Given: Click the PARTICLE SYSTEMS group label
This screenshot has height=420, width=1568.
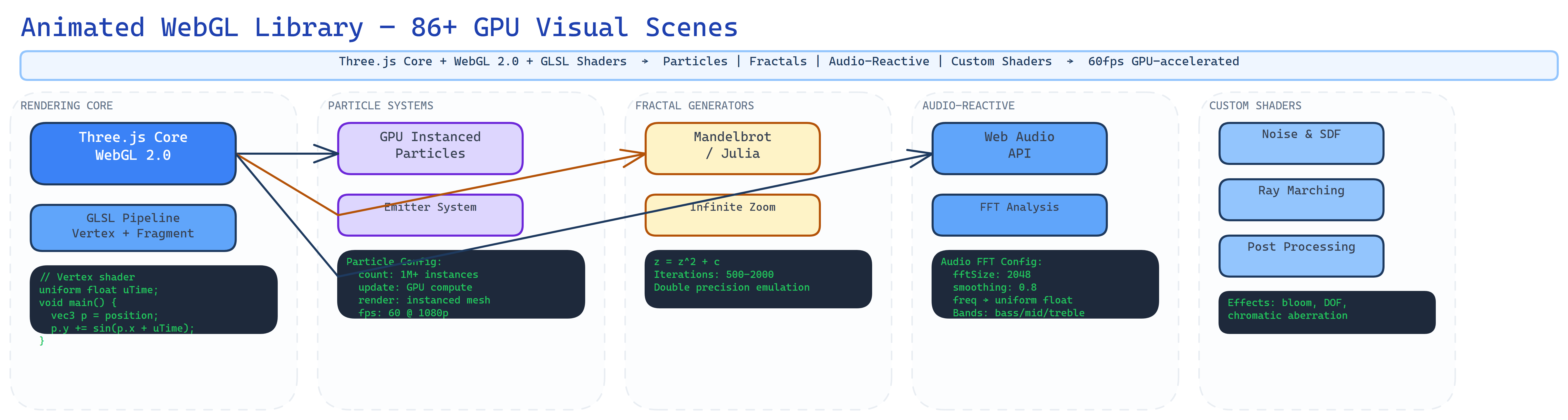Looking at the screenshot, I should tap(380, 106).
